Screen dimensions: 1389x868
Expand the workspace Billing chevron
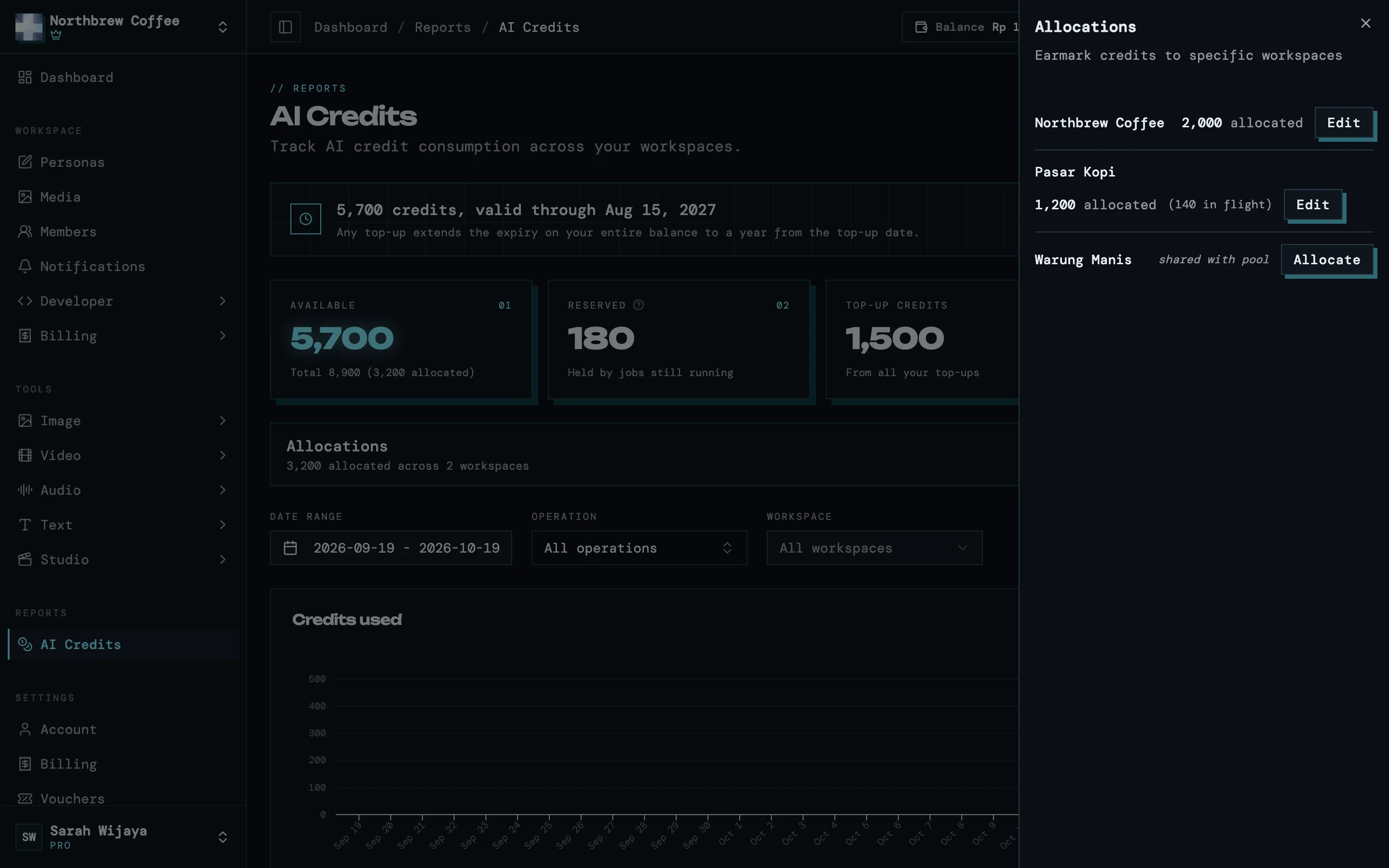tap(223, 336)
